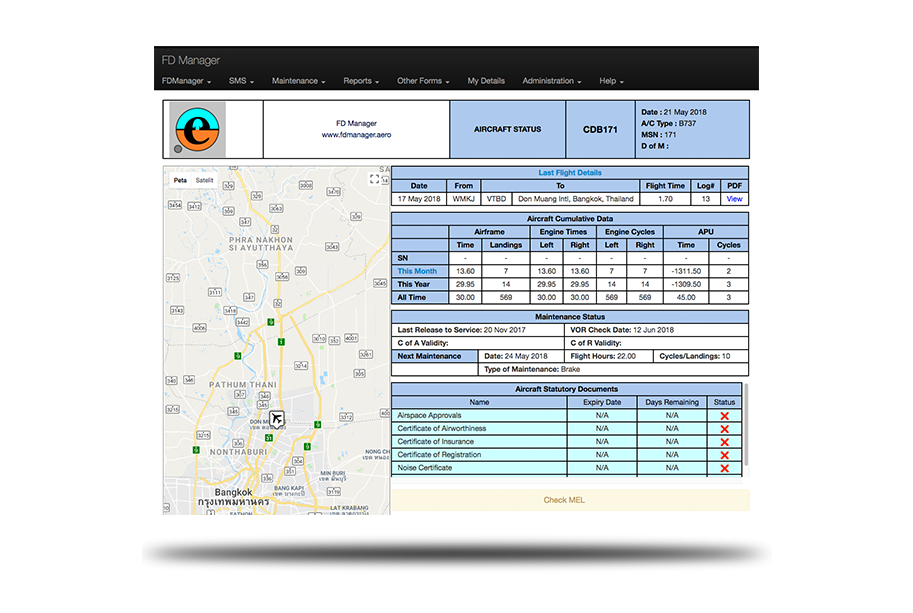The height and width of the screenshot is (613, 913).
Task: Click Next Maintenance Date: 24 May 2018
Action: point(521,356)
